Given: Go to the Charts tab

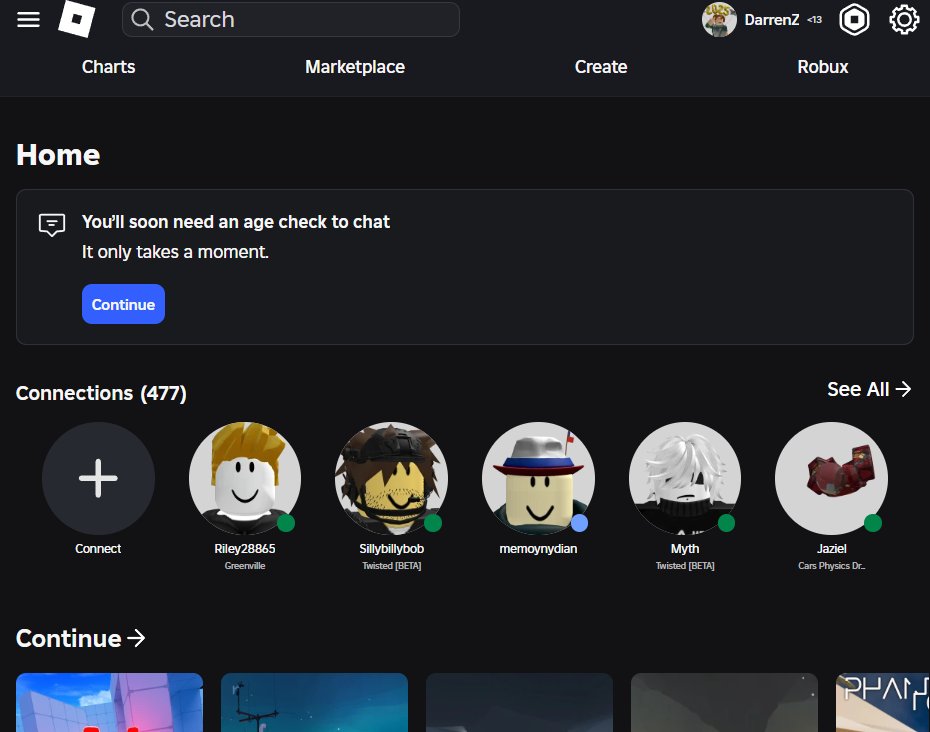Looking at the screenshot, I should [109, 67].
